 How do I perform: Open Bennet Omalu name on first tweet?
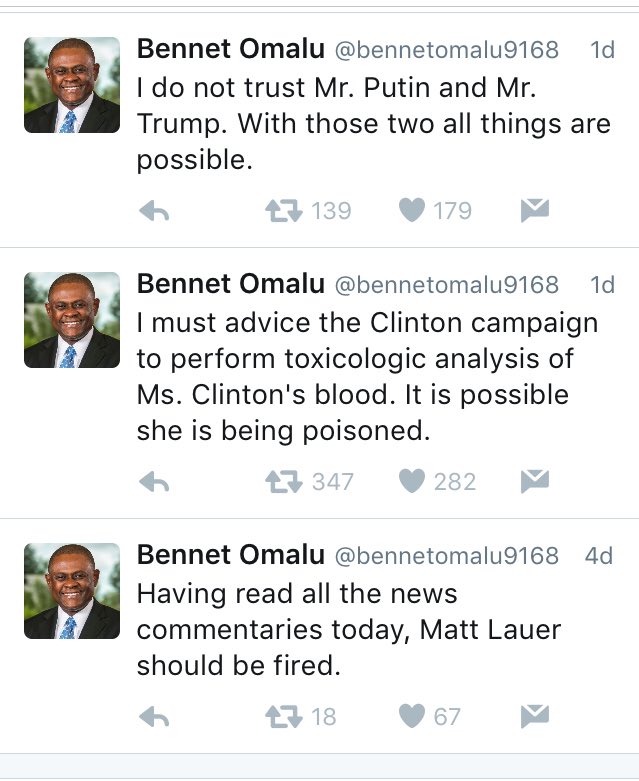tap(230, 49)
